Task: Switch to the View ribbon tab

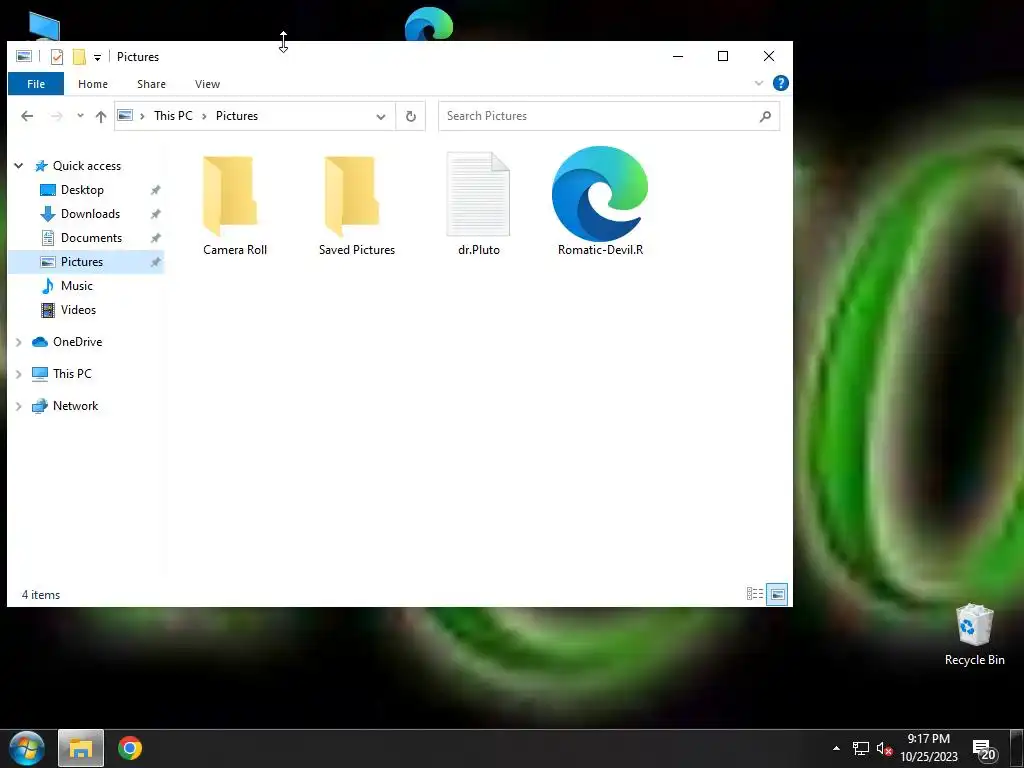Action: (207, 84)
